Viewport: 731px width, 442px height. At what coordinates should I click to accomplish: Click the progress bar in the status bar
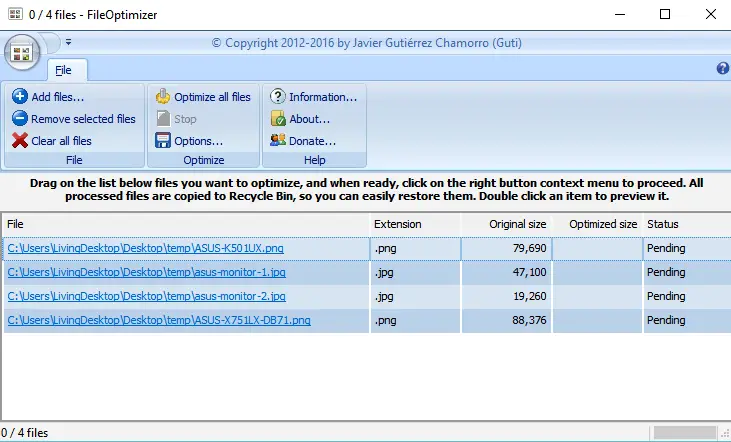[684, 433]
